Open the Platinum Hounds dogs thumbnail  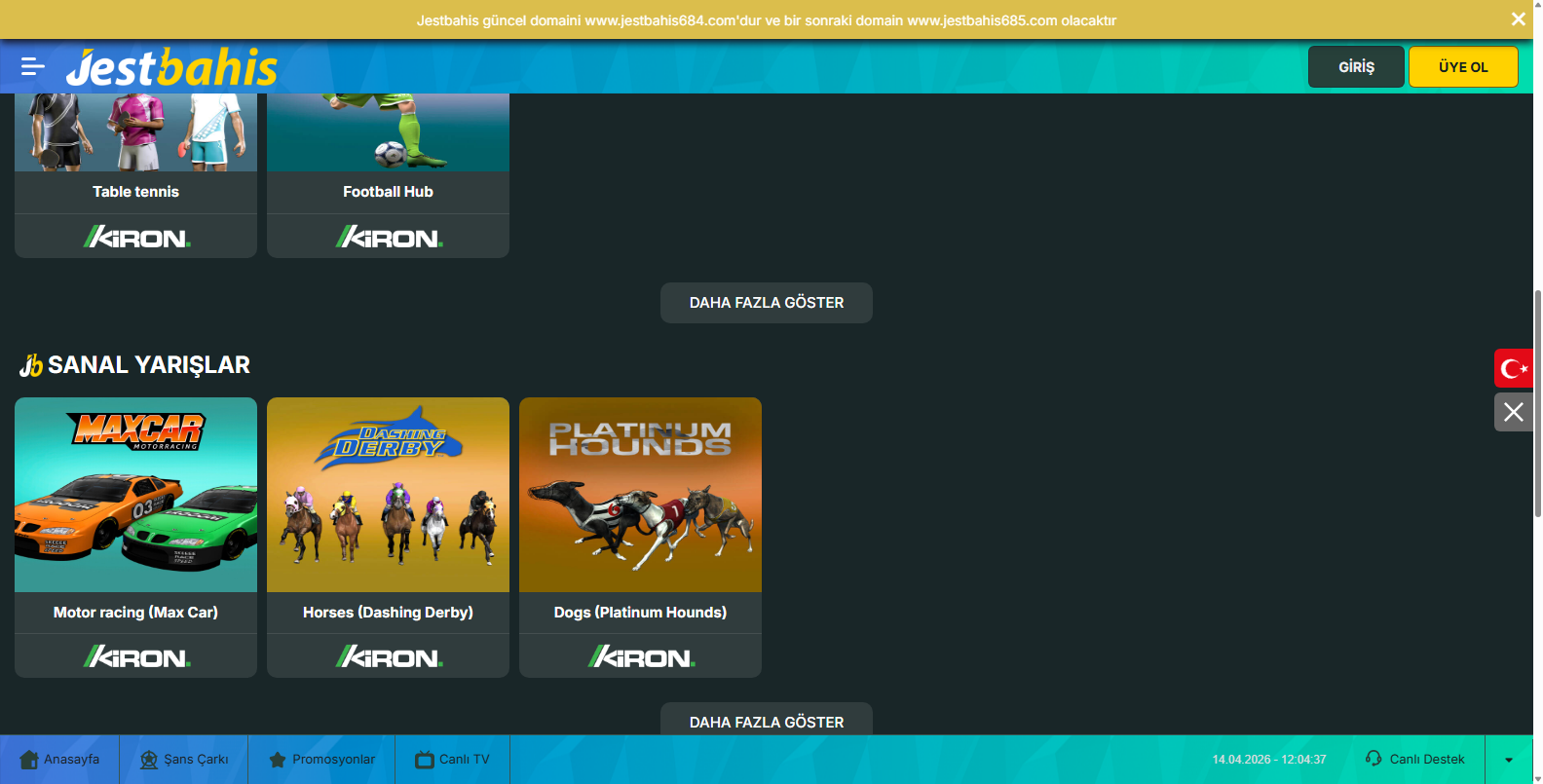tap(641, 495)
